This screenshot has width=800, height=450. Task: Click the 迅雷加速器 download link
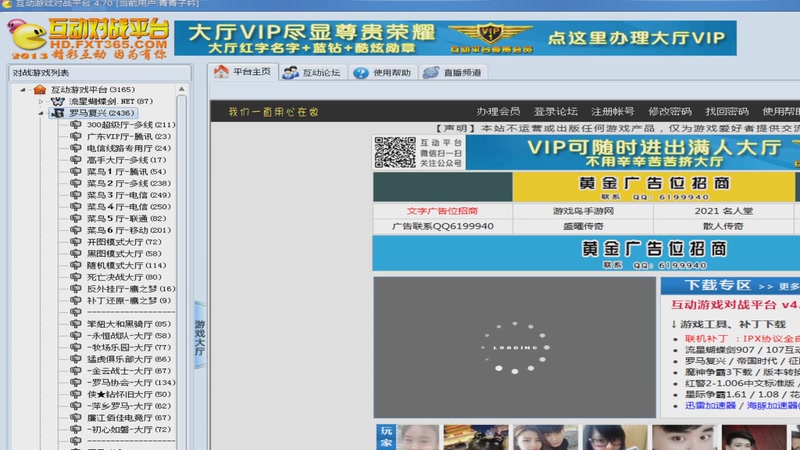click(710, 406)
